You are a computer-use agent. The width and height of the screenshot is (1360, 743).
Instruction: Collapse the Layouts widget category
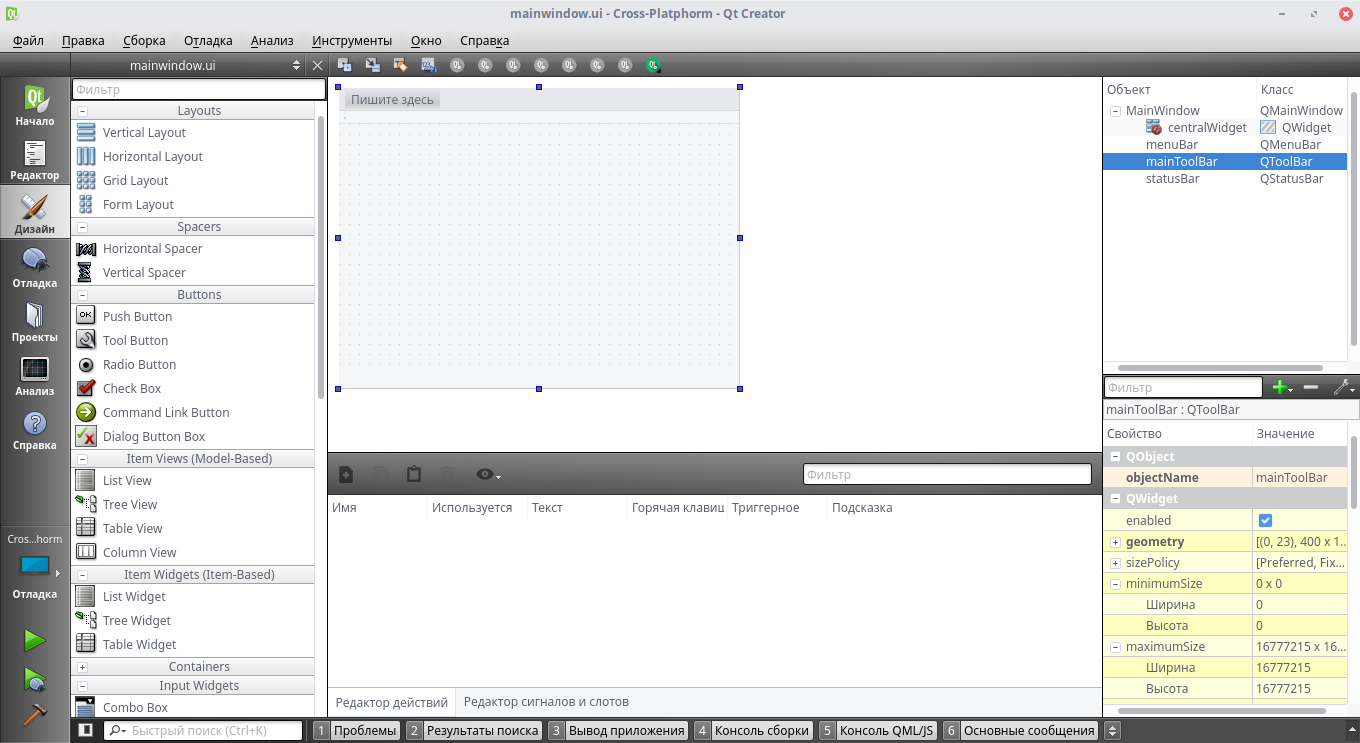tap(82, 111)
